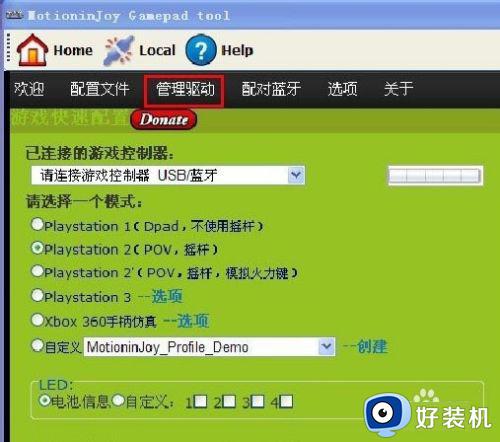Click the Home house icon

tap(32, 50)
